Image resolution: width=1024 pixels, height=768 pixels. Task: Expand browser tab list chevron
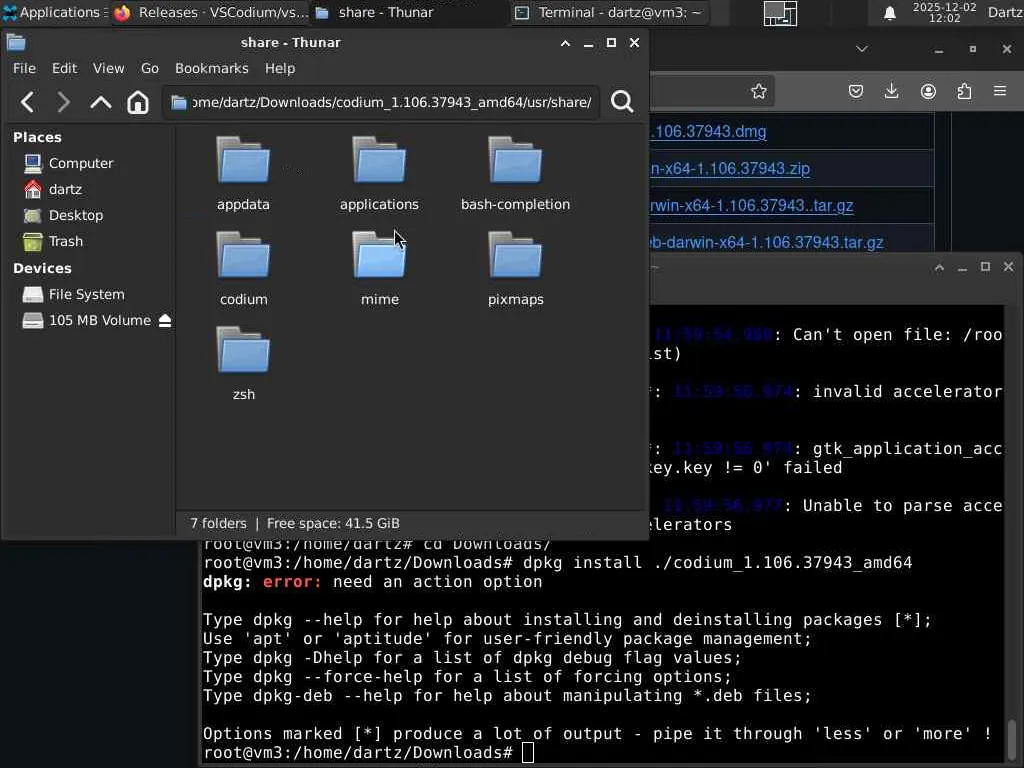(862, 49)
